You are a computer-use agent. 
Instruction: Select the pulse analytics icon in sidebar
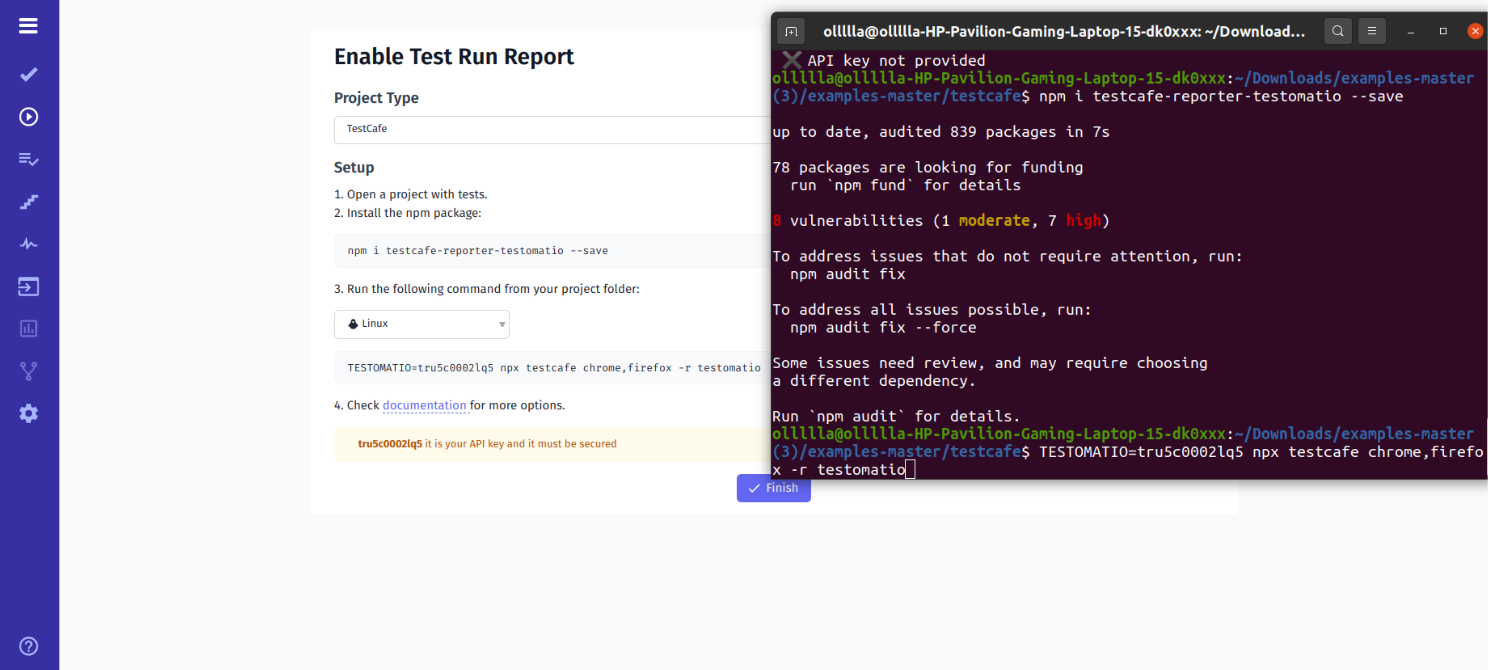28,243
